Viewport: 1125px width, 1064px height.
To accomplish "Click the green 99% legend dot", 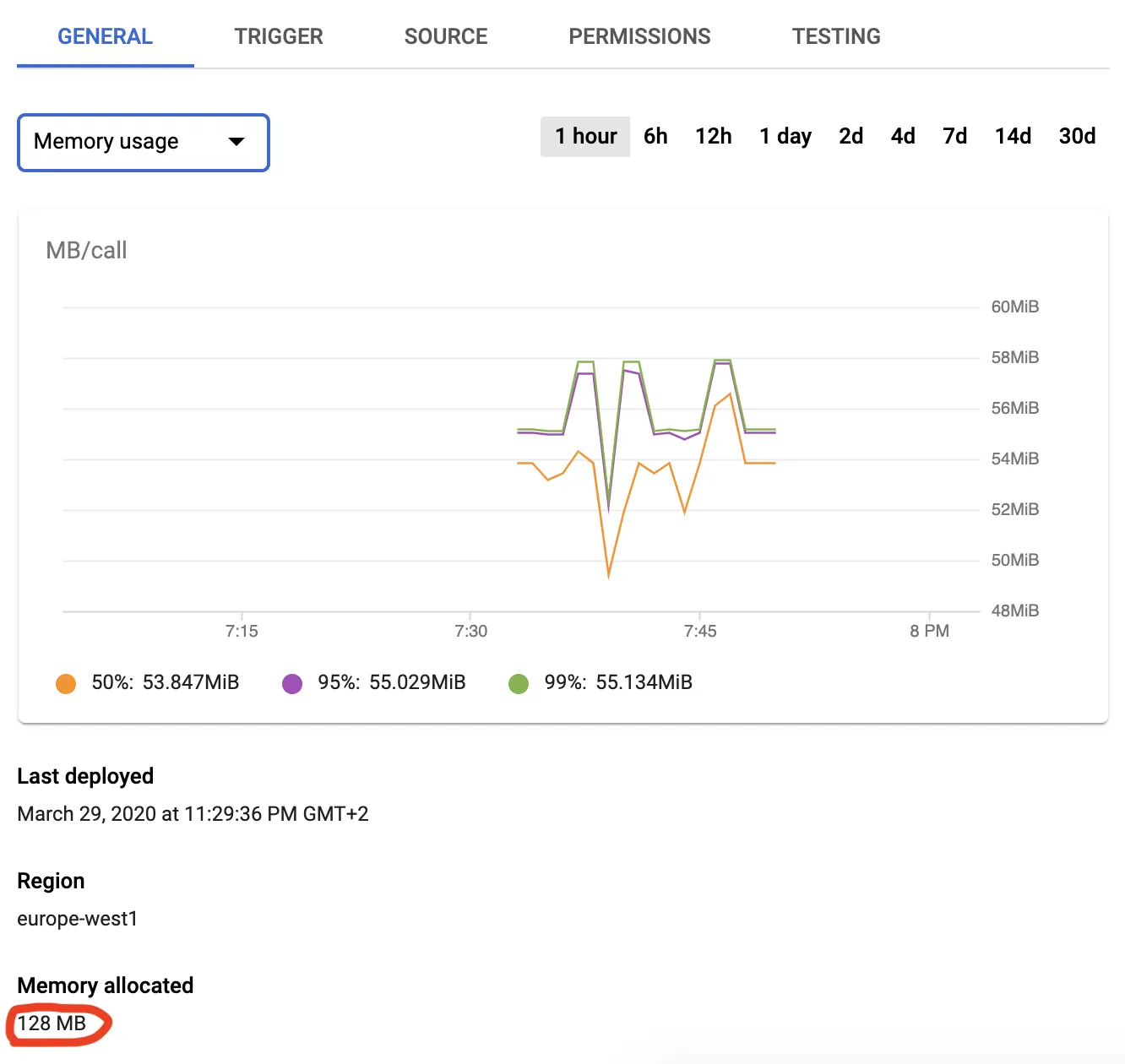I will click(x=519, y=683).
